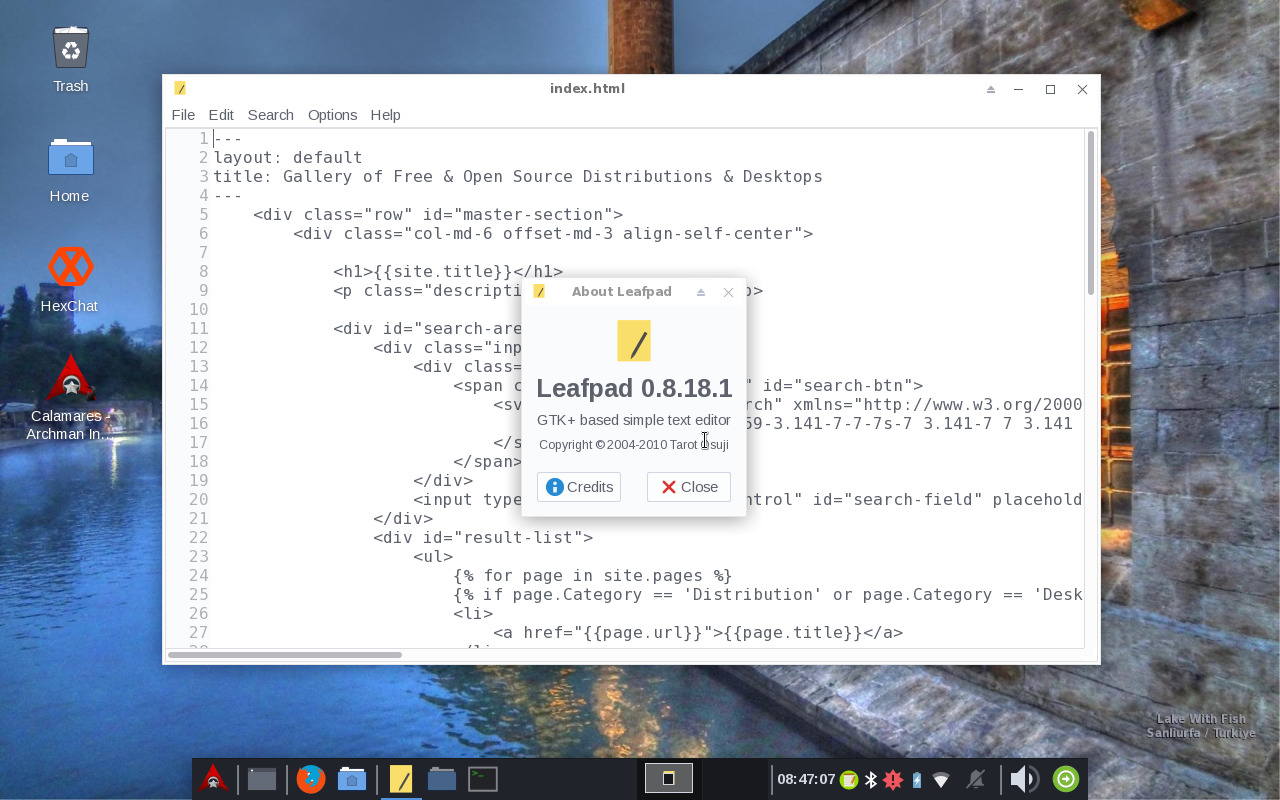Screen dimensions: 1280x800
Task: Toggle mute on the volume speaker icon
Action: pyautogui.click(x=1021, y=778)
